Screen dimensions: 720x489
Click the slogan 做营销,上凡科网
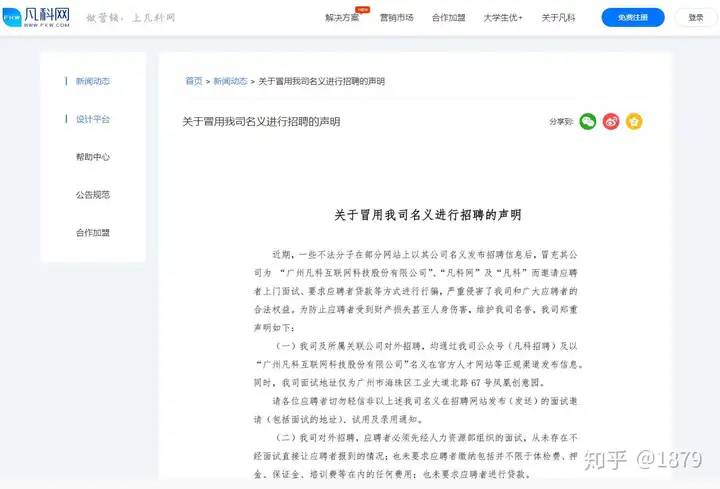point(130,18)
